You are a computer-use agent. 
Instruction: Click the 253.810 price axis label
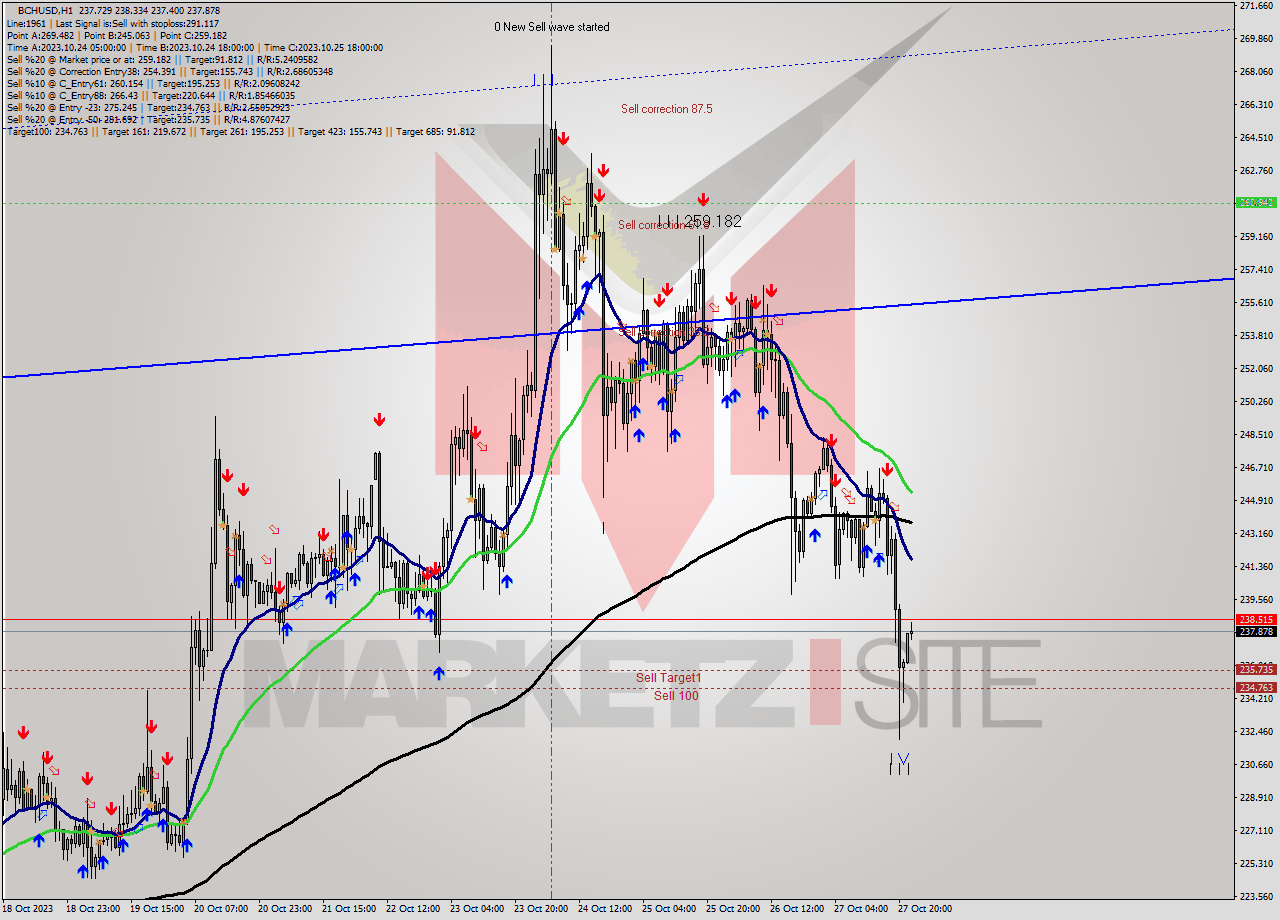(x=1255, y=335)
